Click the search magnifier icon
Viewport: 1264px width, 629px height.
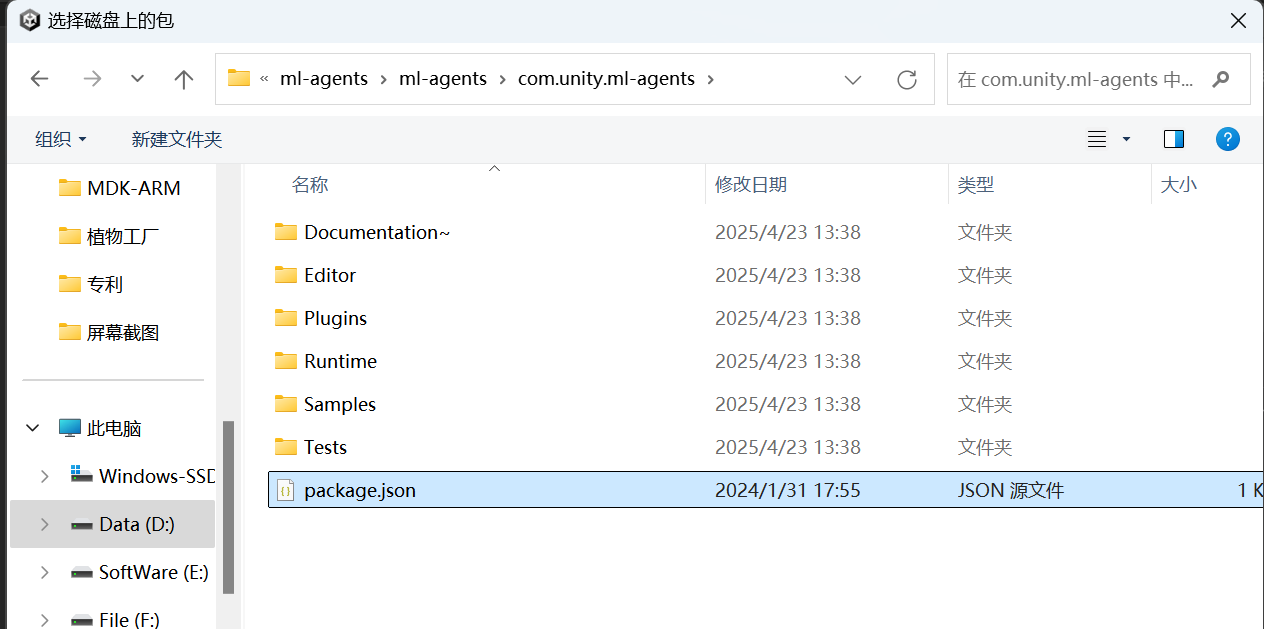click(x=1220, y=79)
